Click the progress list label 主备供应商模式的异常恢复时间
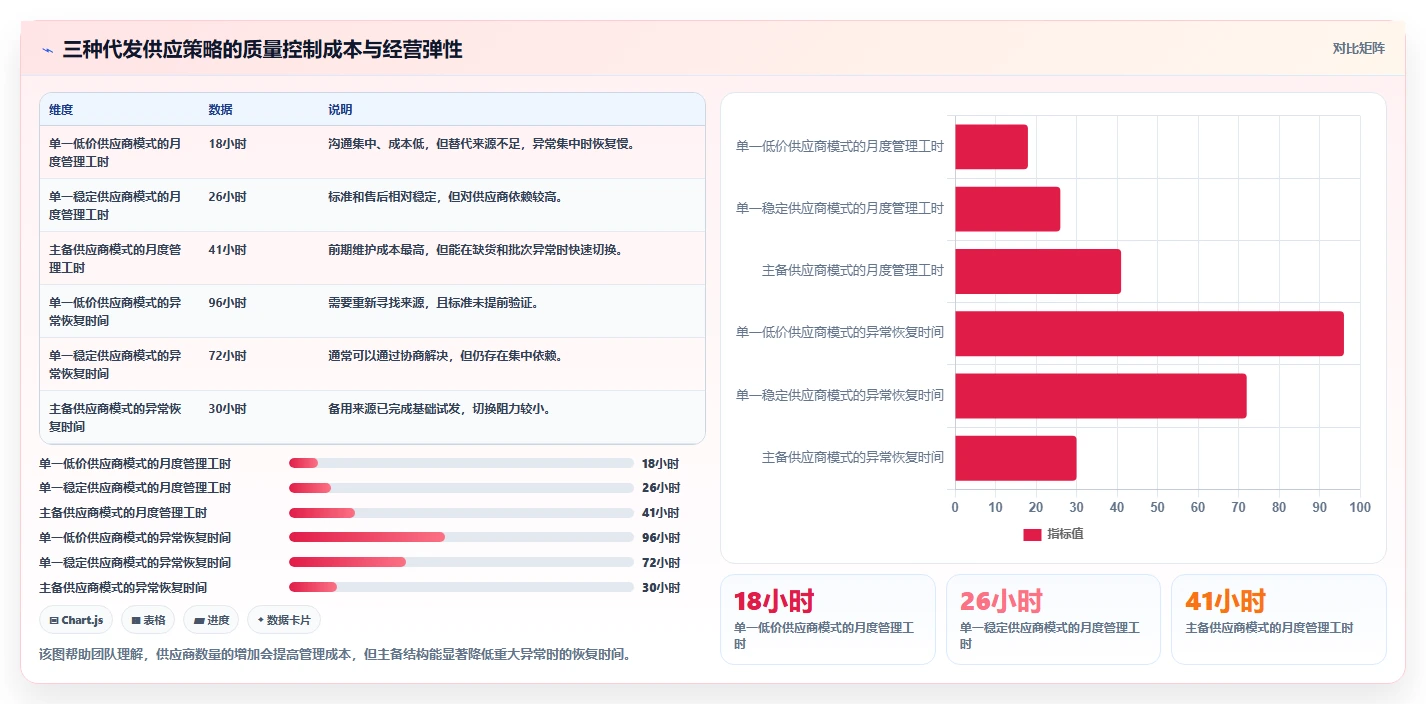 (123, 587)
